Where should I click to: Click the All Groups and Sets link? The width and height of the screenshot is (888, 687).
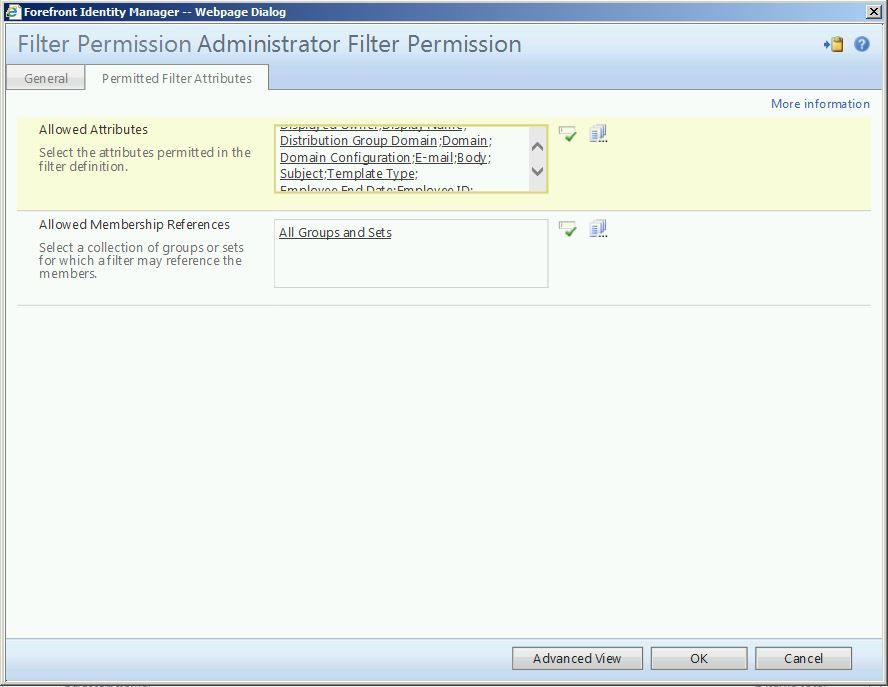click(335, 232)
